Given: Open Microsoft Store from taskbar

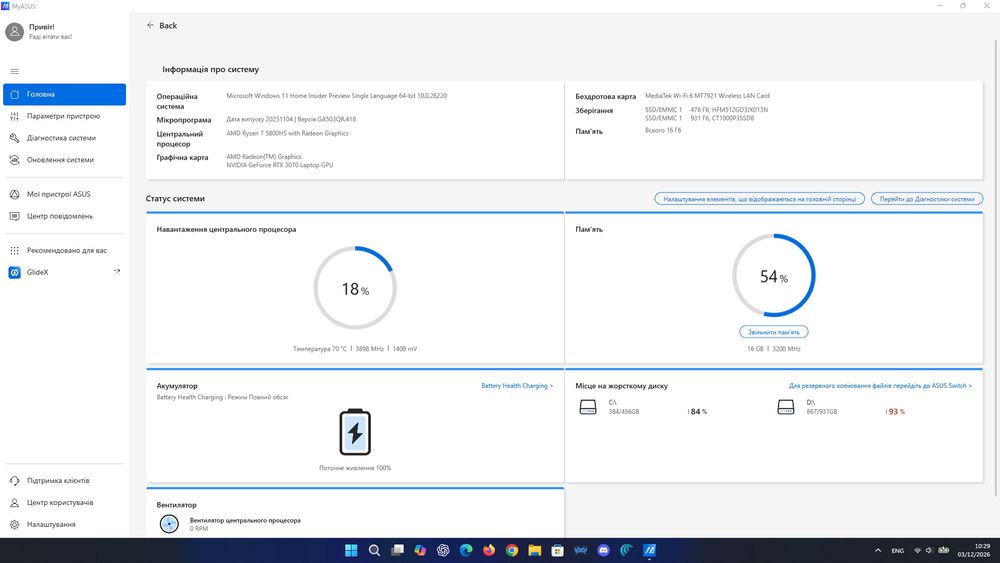Looking at the screenshot, I should (557, 550).
